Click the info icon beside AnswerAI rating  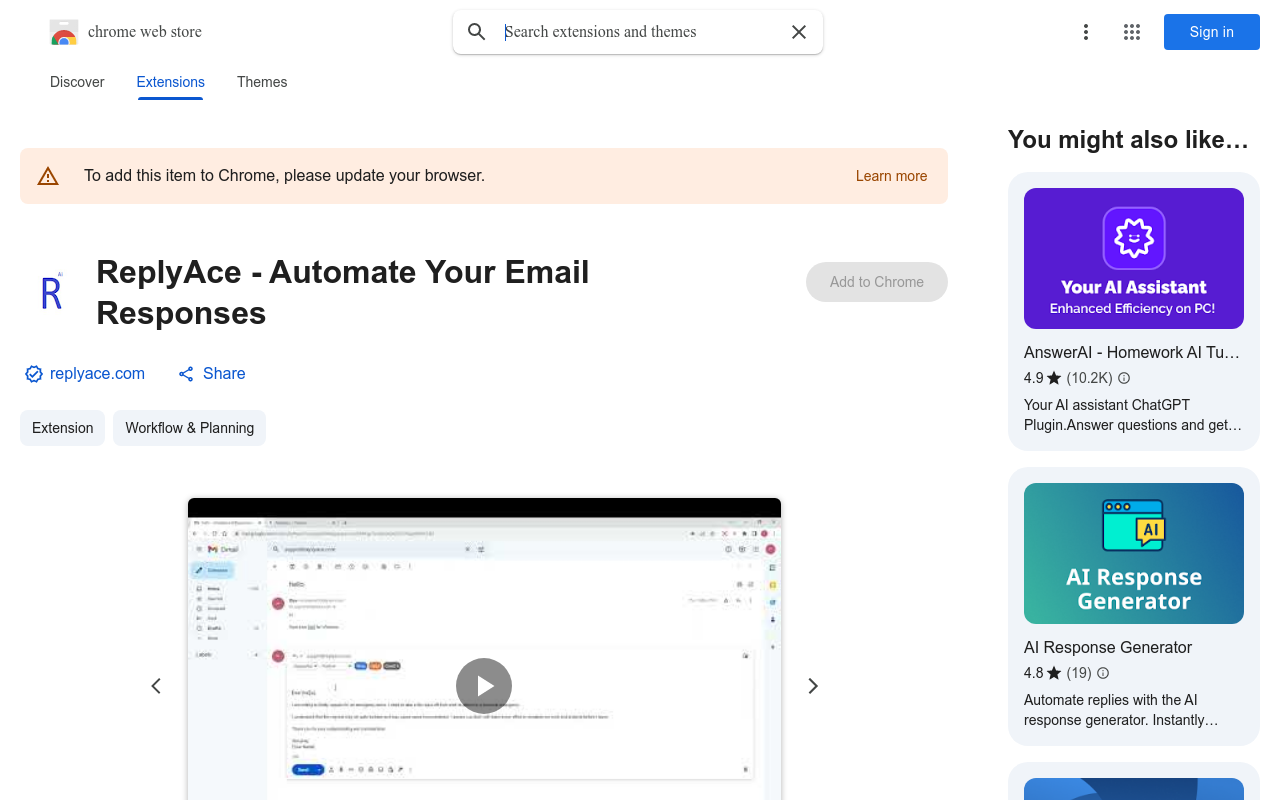[1124, 378]
